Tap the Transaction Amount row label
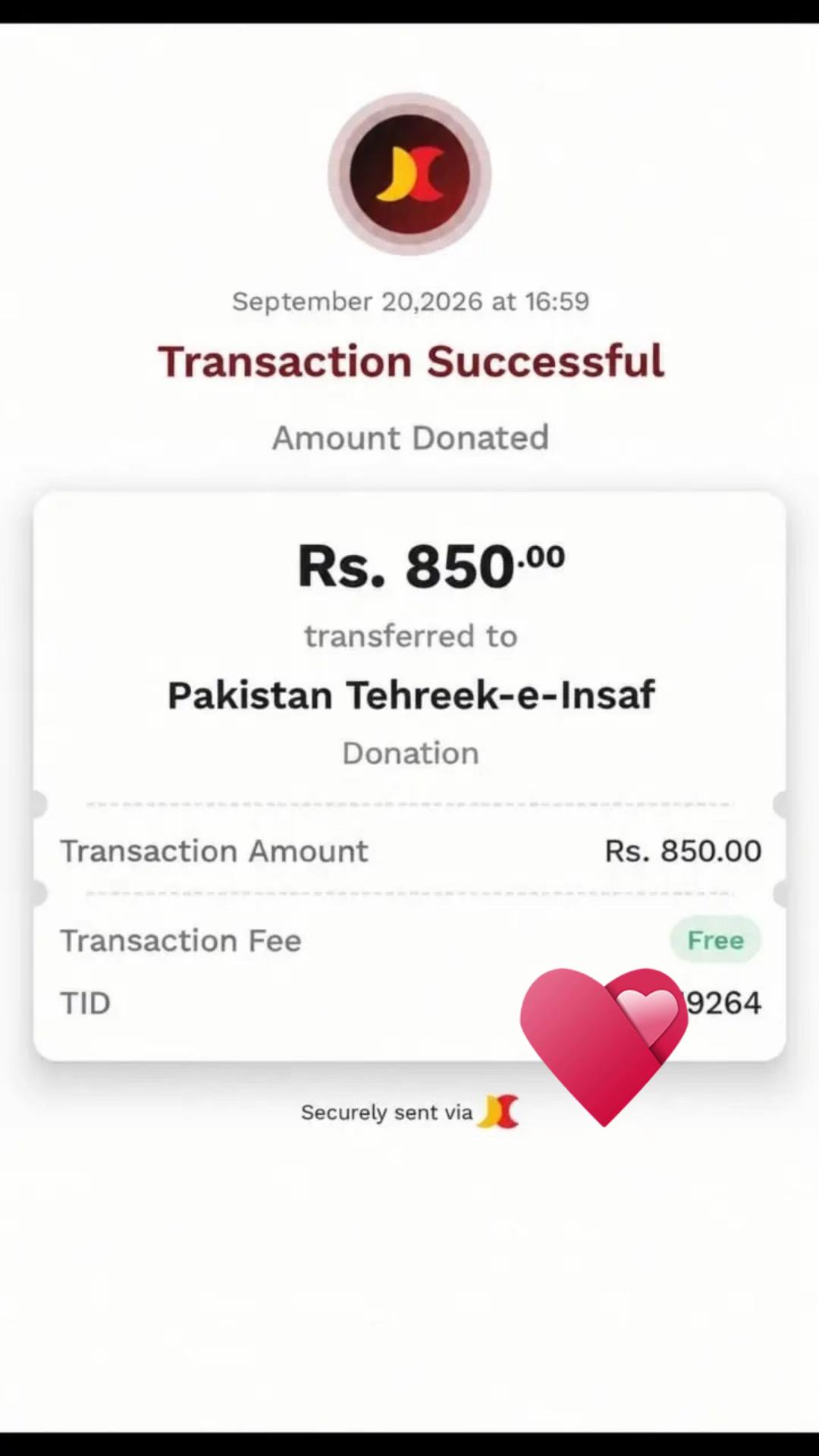Screen dimensions: 819x1456 pyautogui.click(x=214, y=851)
